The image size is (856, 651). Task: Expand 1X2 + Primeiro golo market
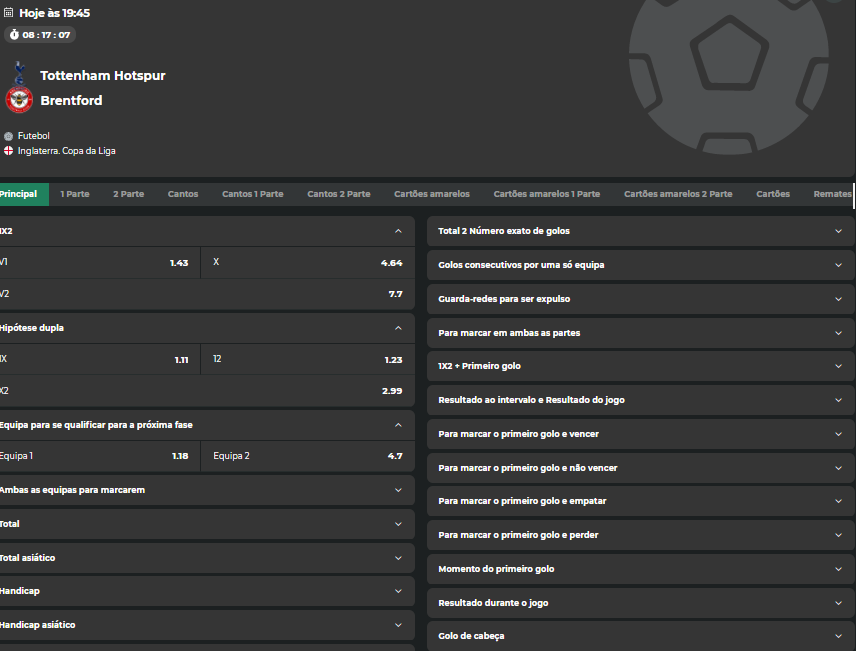tap(640, 366)
